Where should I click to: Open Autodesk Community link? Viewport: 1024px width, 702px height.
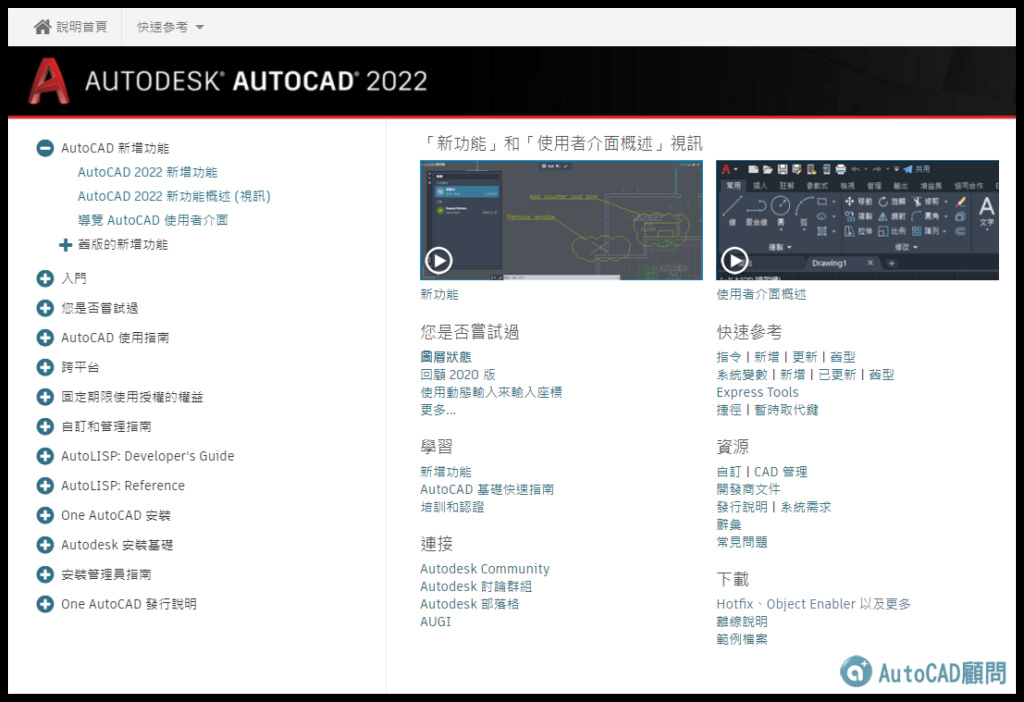pyautogui.click(x=485, y=569)
